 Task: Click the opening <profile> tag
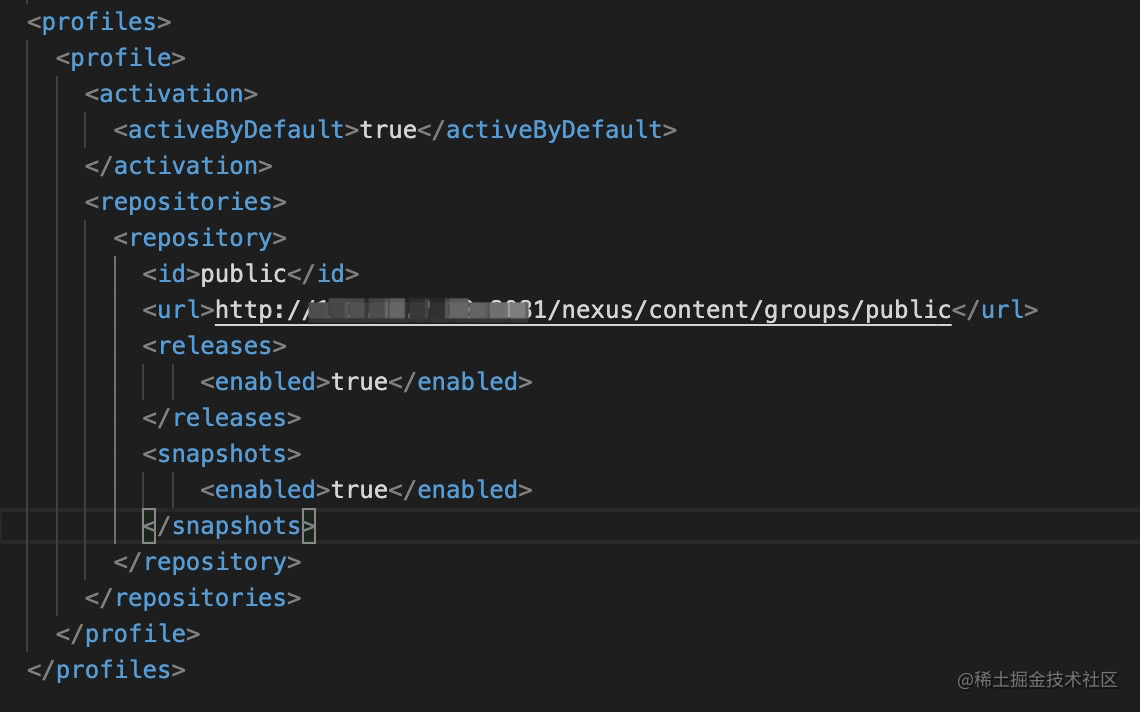121,57
